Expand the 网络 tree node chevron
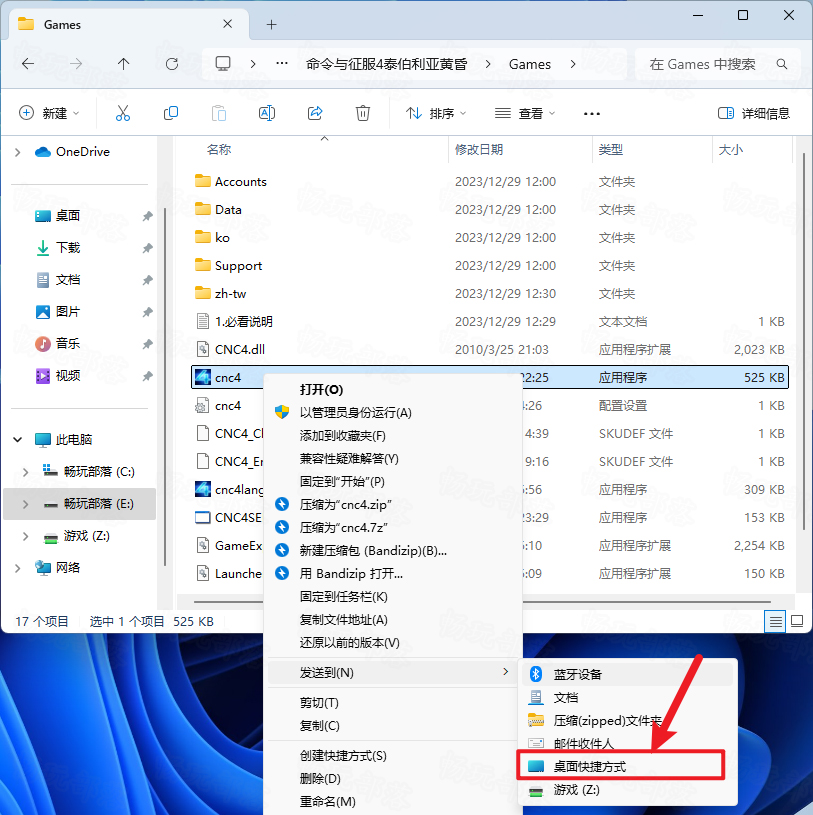The height and width of the screenshot is (815, 813). tap(18, 568)
